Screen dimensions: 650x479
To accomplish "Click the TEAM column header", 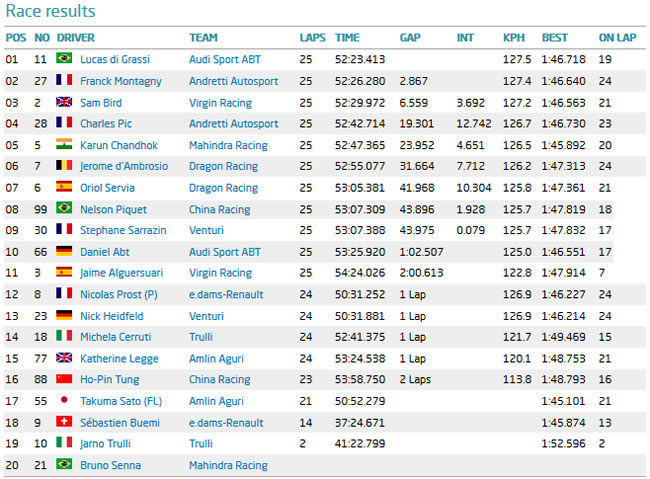I will tap(204, 38).
